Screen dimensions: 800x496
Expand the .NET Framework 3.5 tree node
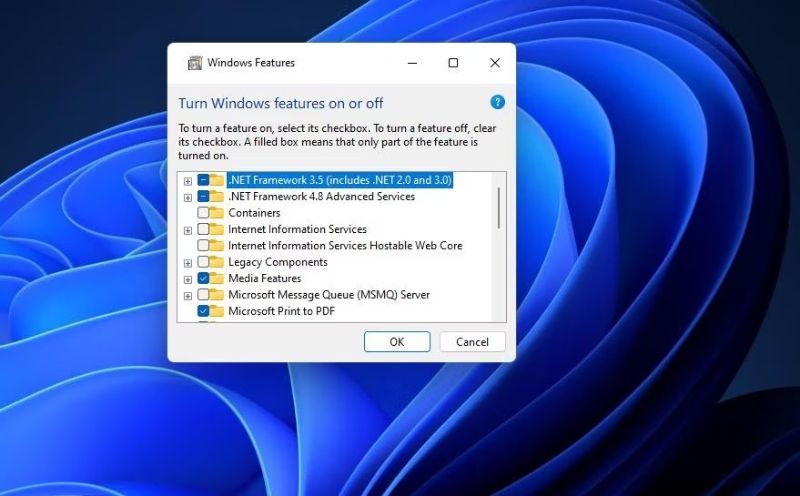click(187, 181)
